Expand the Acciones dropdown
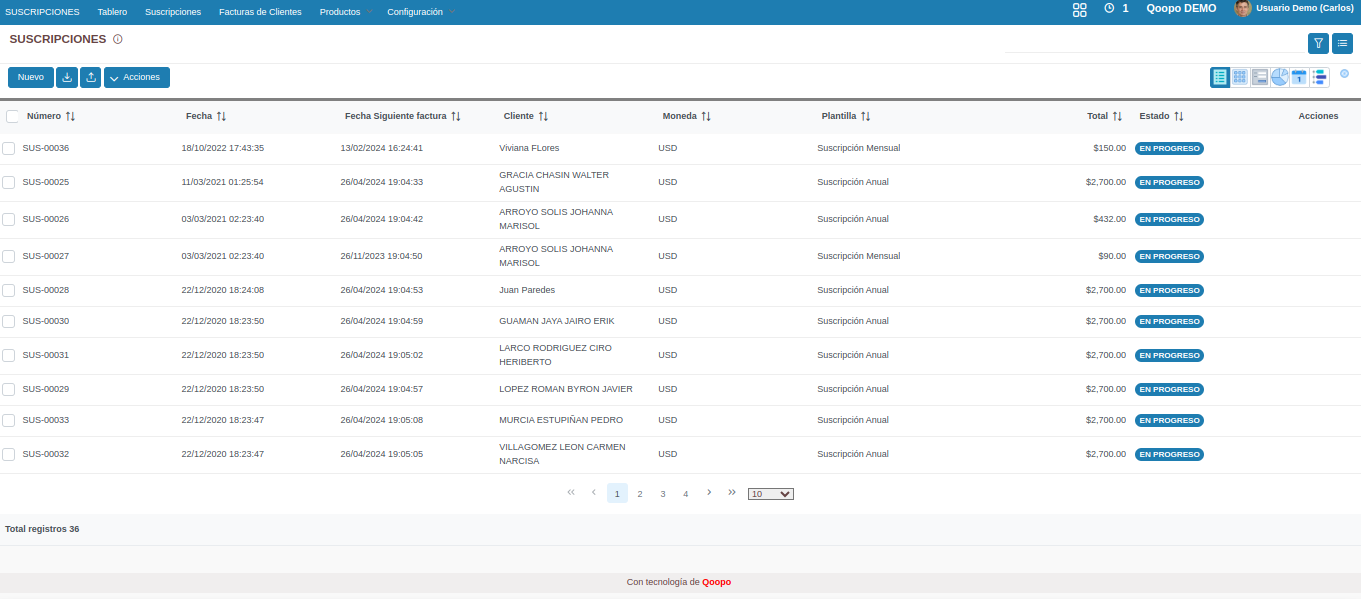 [x=137, y=77]
